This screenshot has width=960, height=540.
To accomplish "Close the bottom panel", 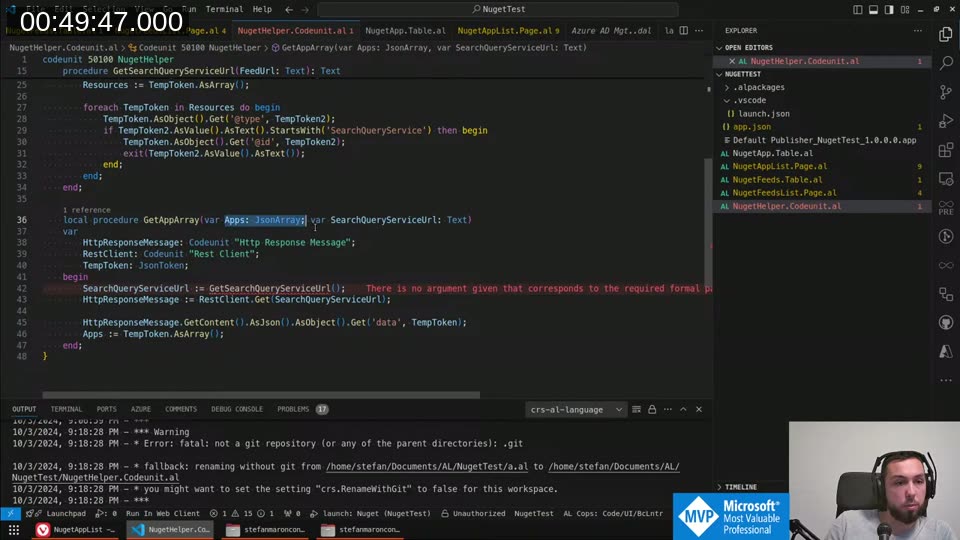I will [x=699, y=410].
